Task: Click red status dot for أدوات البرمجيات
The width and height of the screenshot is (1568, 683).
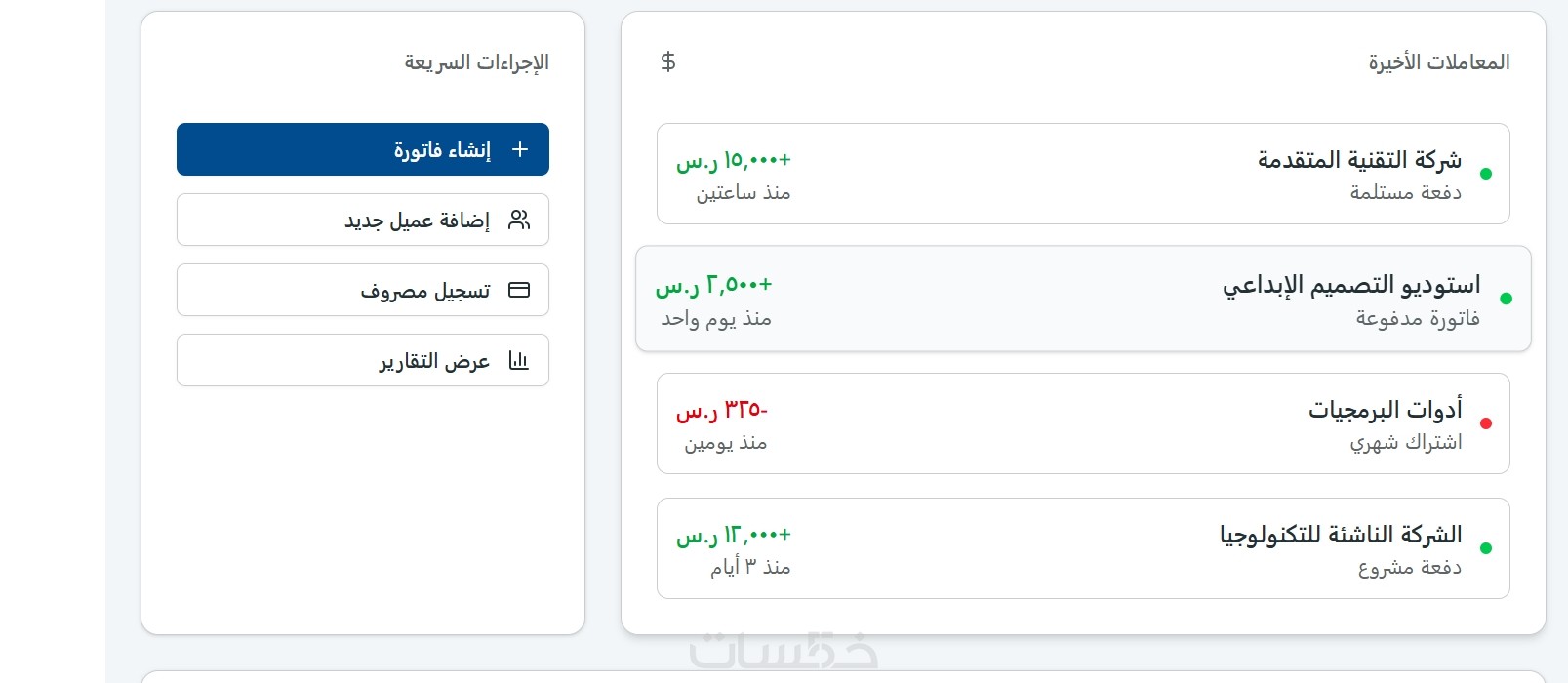Action: pos(1486,423)
